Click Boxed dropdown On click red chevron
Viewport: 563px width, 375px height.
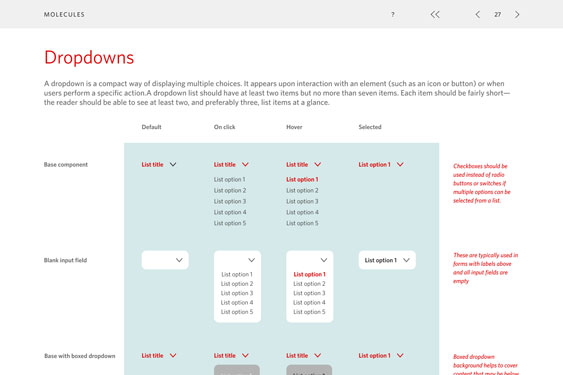(245, 356)
